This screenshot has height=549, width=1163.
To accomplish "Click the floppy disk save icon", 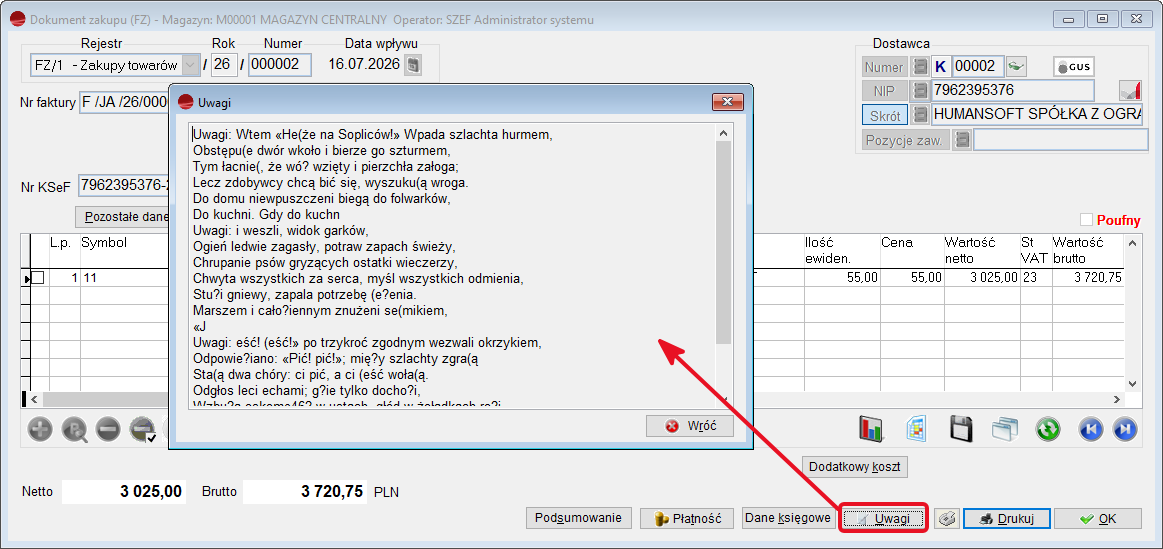I will [961, 429].
